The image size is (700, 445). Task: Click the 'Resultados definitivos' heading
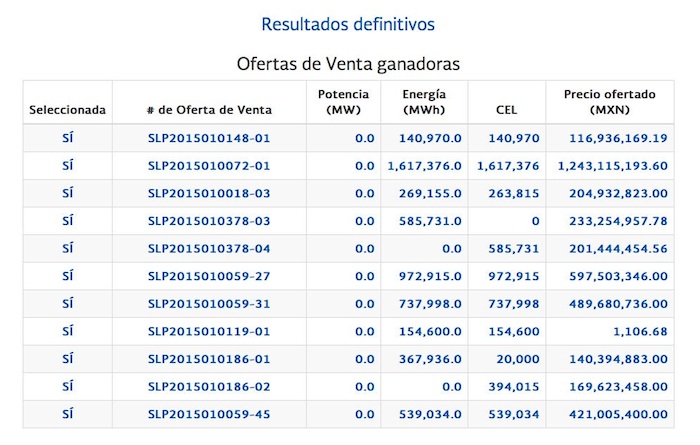point(348,22)
